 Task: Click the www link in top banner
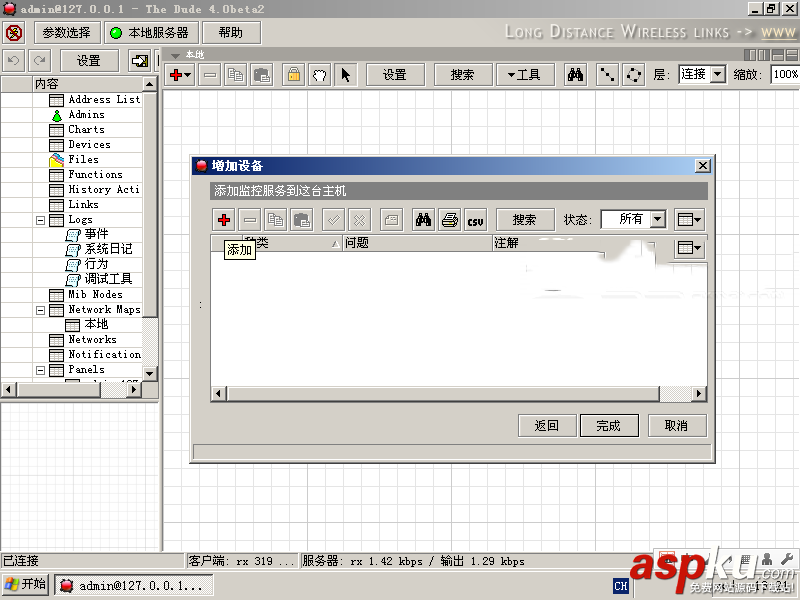click(x=778, y=33)
